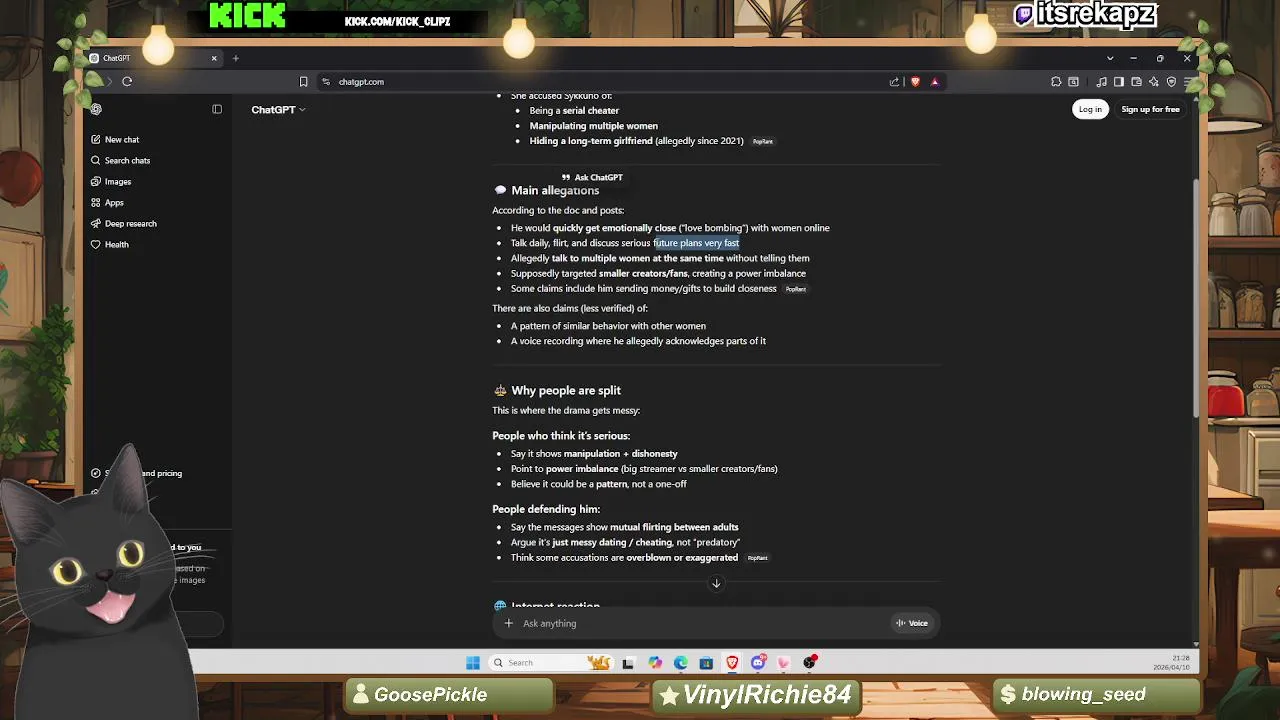Open Task View in the taskbar

click(x=628, y=662)
